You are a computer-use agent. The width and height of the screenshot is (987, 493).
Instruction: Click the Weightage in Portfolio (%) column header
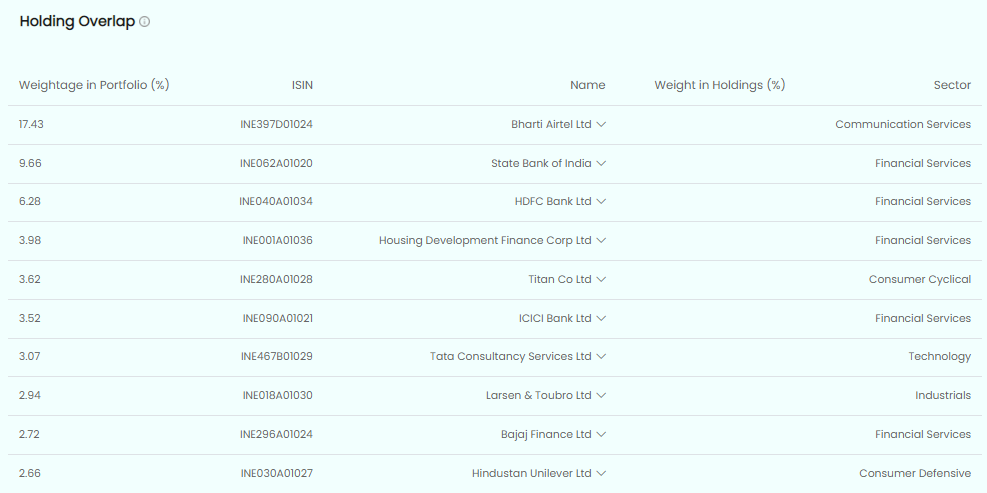click(94, 85)
